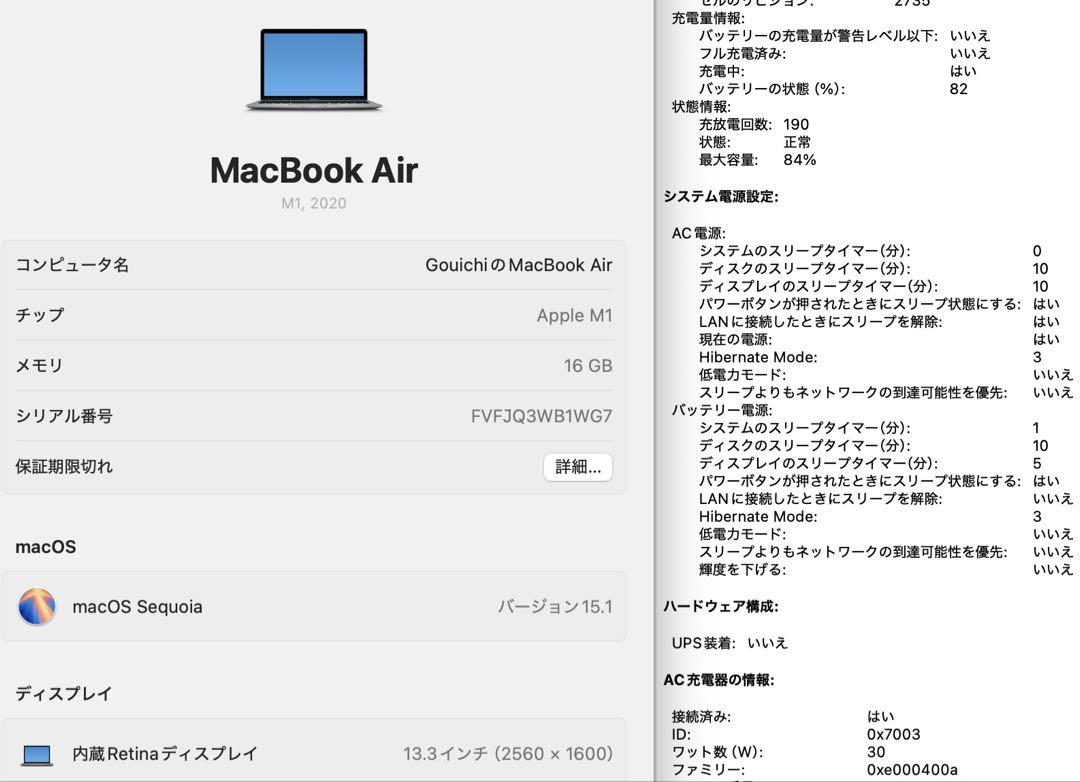
Task: Click the Apple M1 chip value
Action: pos(574,316)
